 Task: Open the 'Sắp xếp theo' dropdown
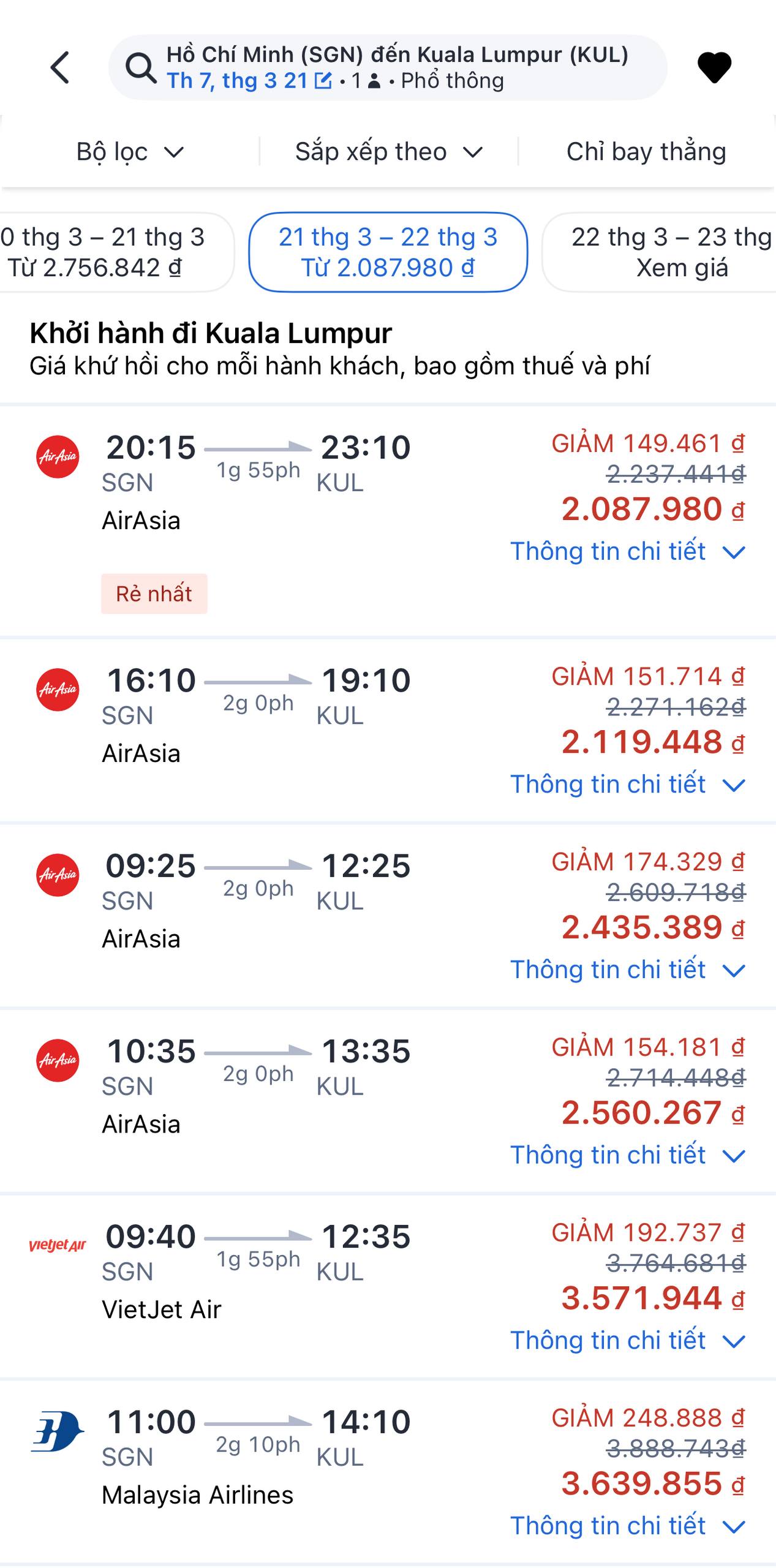pos(389,152)
